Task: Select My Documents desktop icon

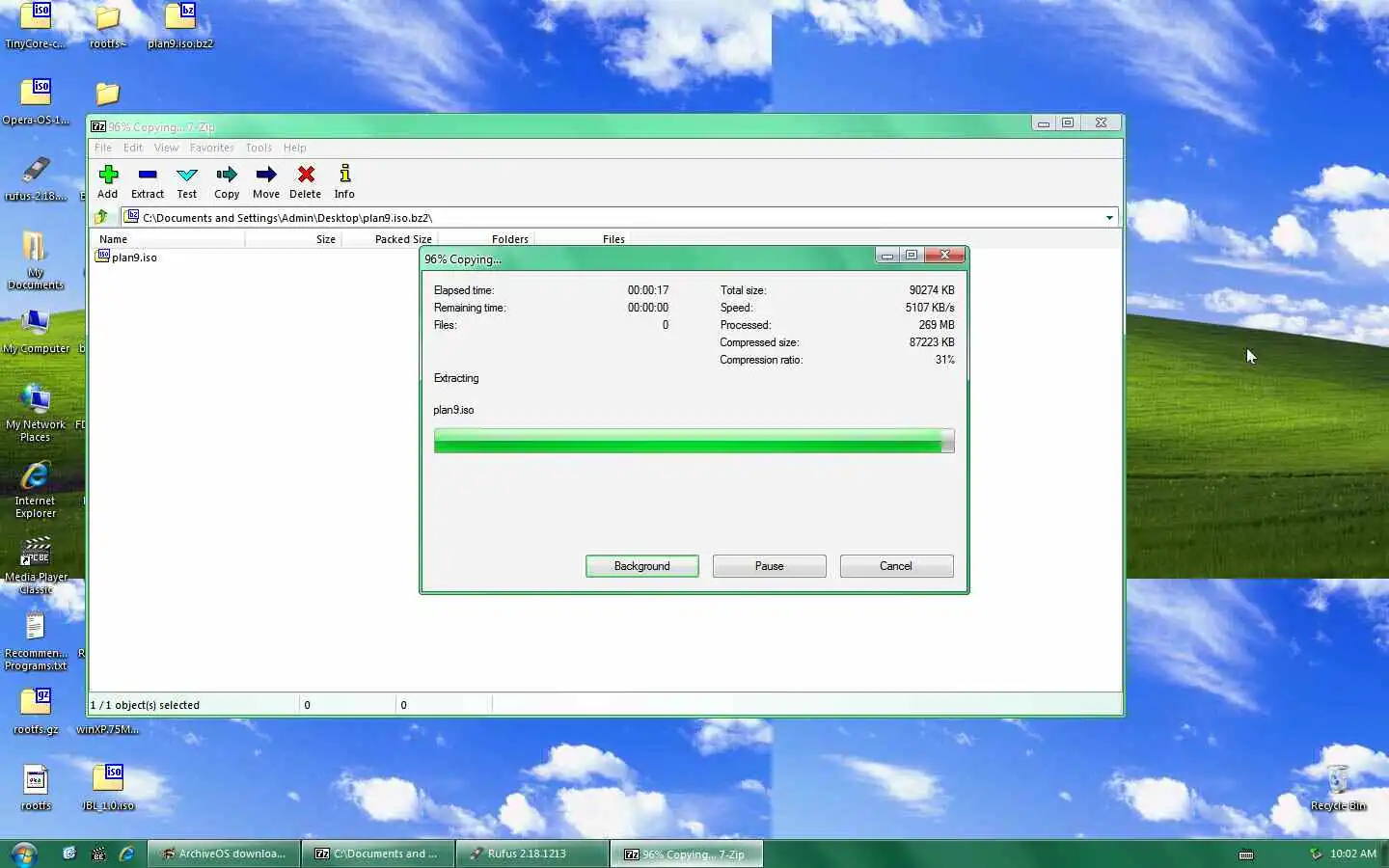Action: (x=36, y=260)
